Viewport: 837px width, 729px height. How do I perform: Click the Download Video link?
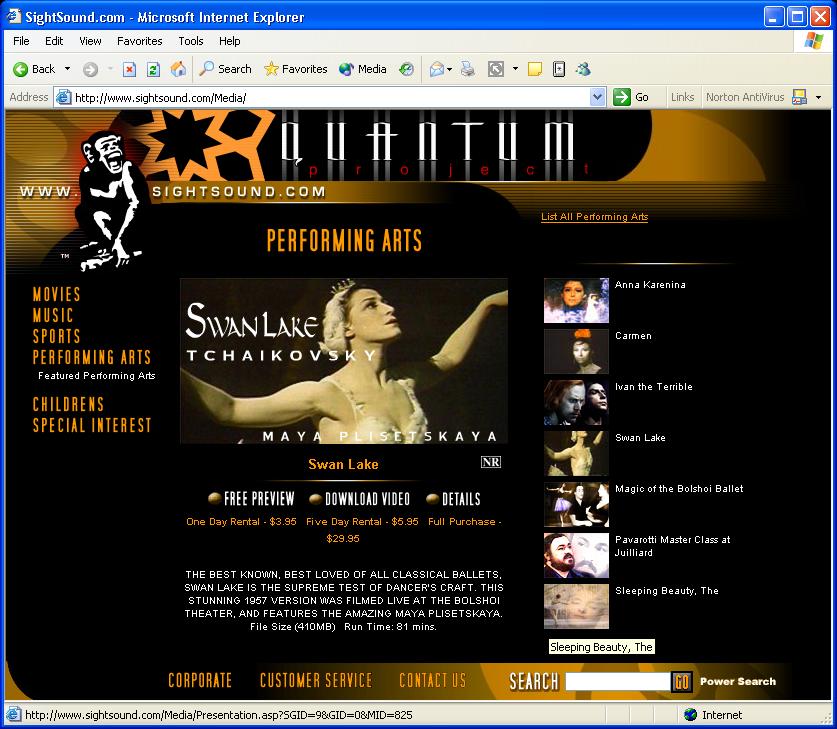pos(367,499)
